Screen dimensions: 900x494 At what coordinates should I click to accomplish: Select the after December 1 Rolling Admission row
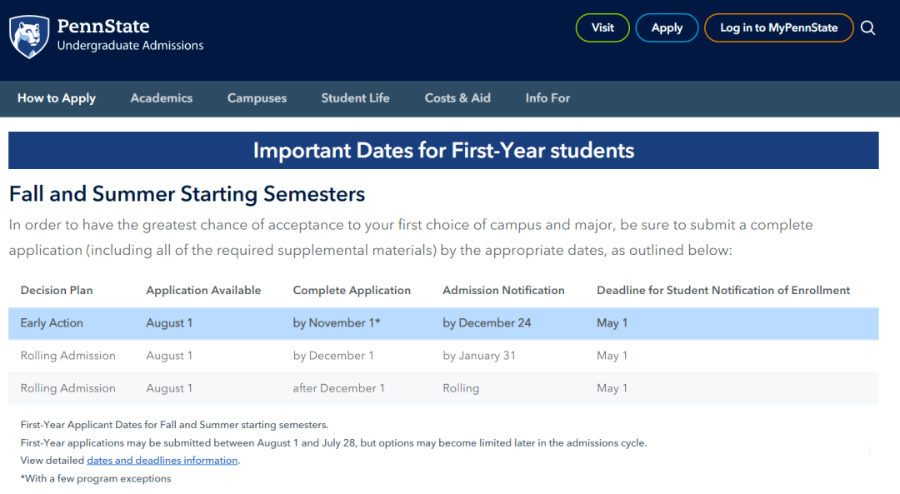[443, 388]
